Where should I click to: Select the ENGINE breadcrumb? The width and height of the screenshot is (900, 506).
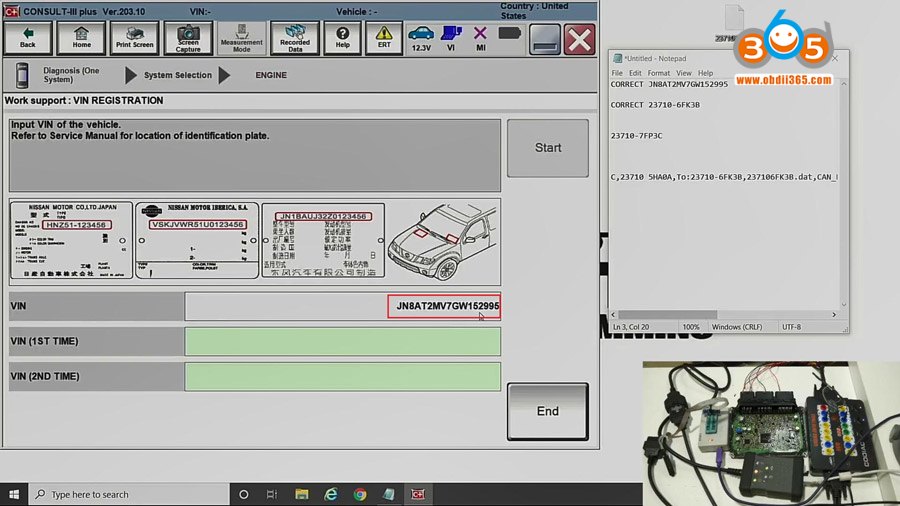pyautogui.click(x=271, y=75)
